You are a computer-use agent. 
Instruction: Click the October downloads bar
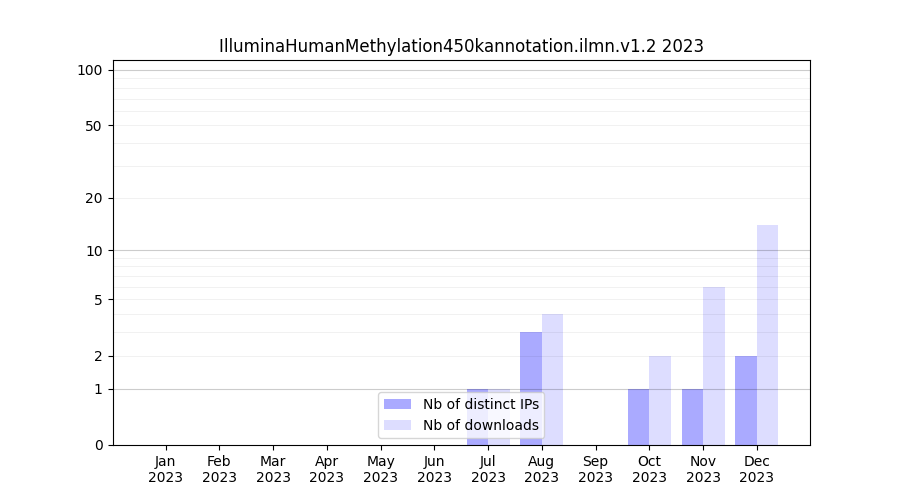point(660,400)
